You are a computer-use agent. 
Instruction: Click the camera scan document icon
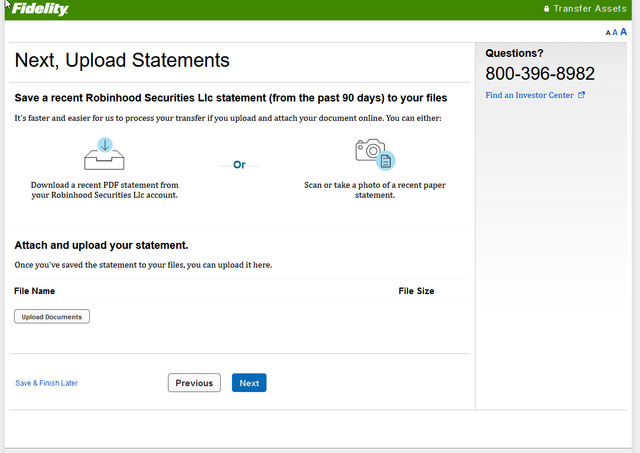[375, 154]
